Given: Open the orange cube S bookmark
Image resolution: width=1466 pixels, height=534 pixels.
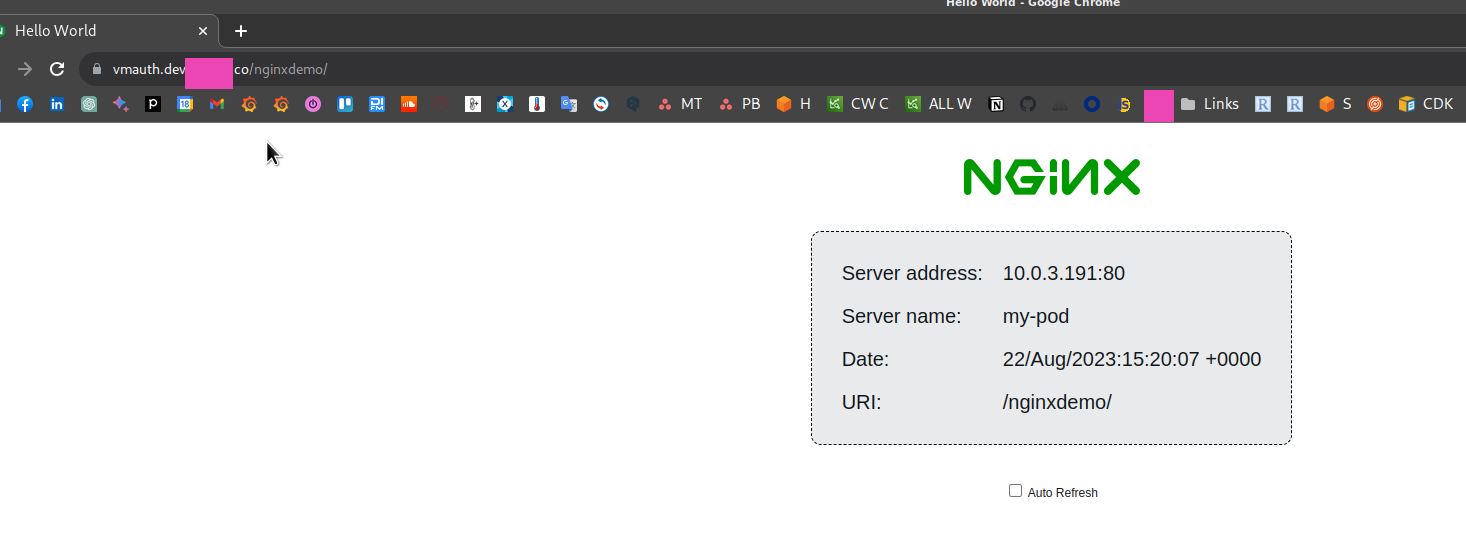Looking at the screenshot, I should [x=1335, y=104].
